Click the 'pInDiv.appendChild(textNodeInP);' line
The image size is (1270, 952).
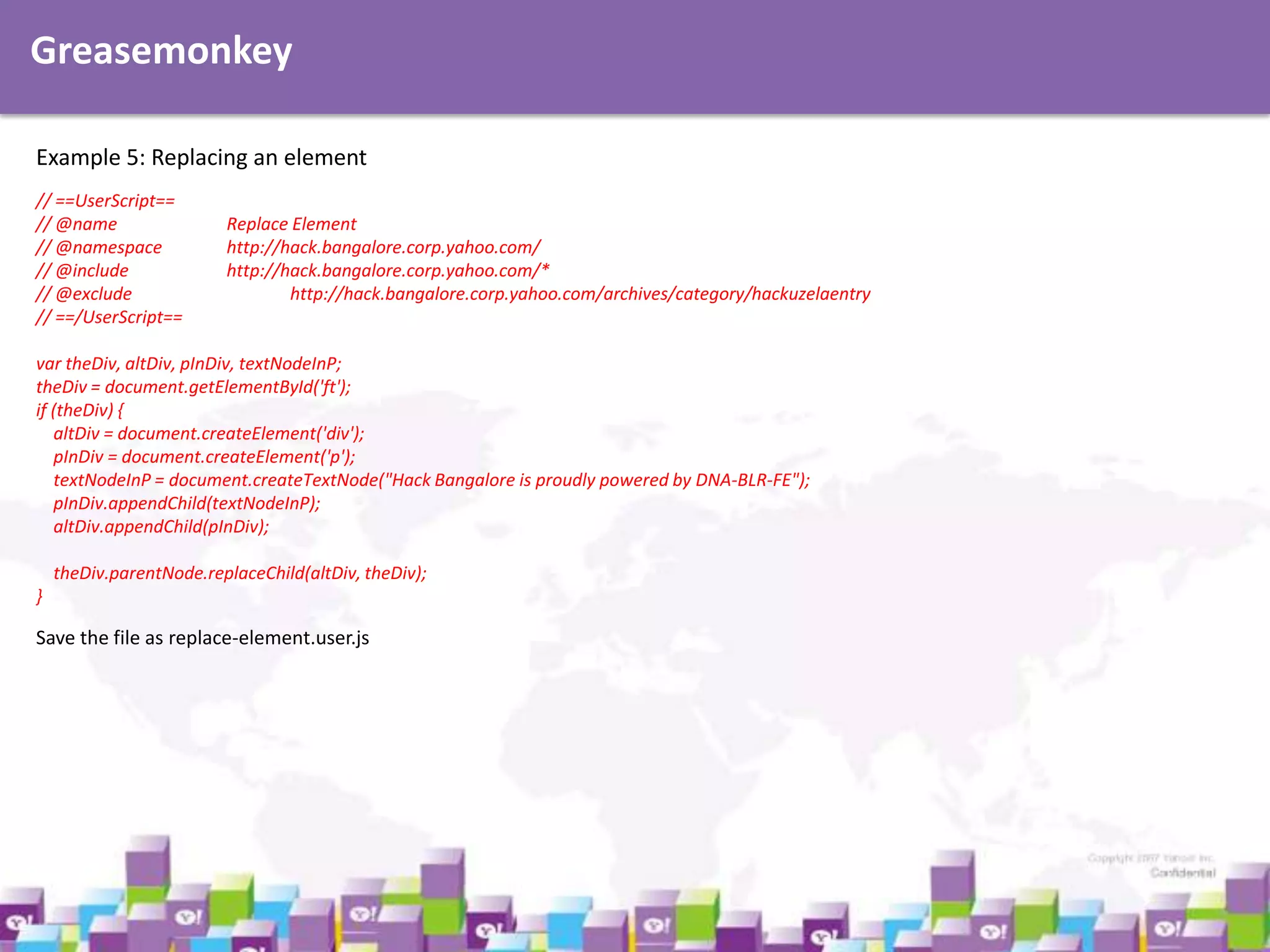pyautogui.click(x=187, y=503)
